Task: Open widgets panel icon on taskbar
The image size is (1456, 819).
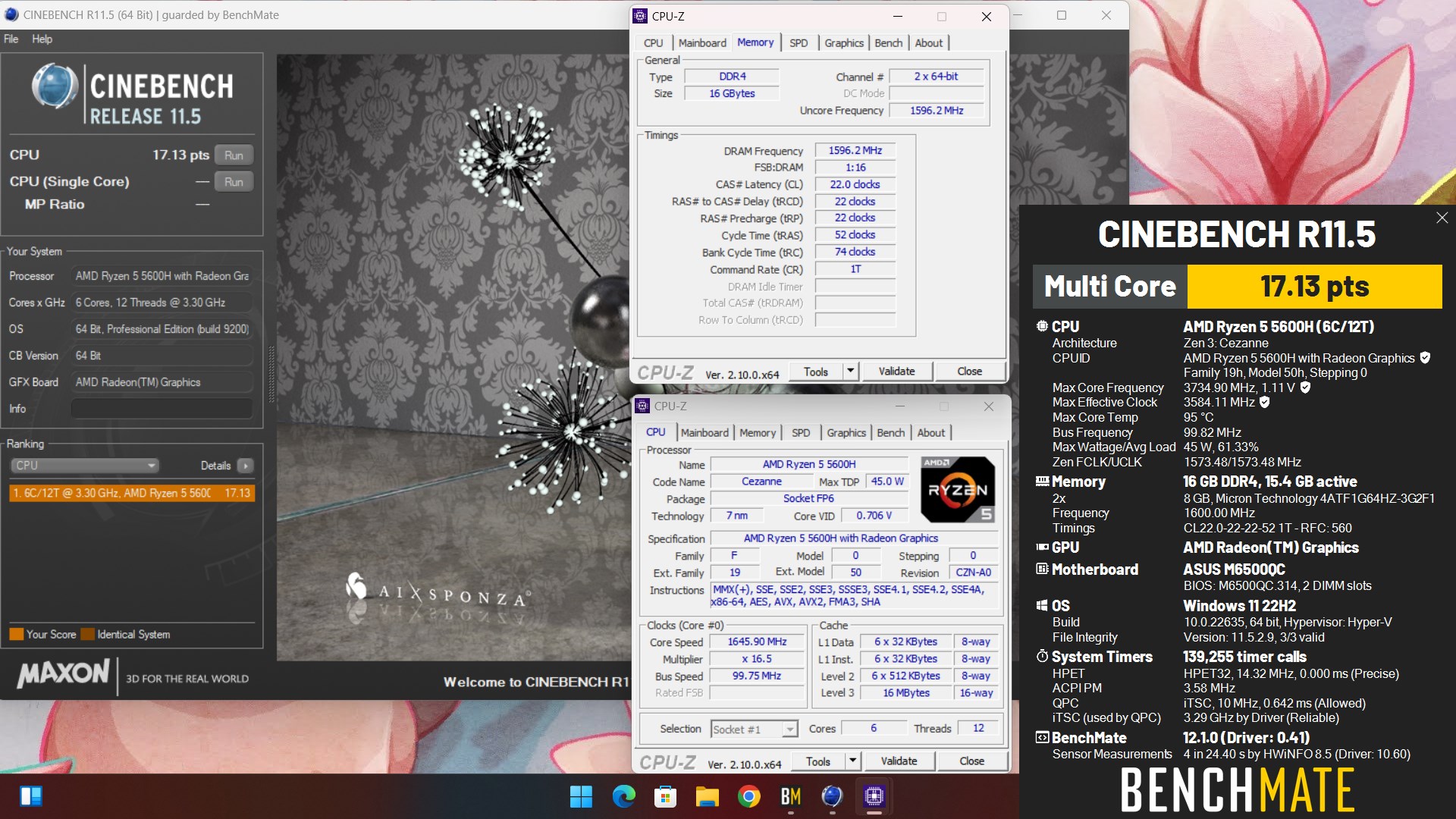Action: coord(31,796)
